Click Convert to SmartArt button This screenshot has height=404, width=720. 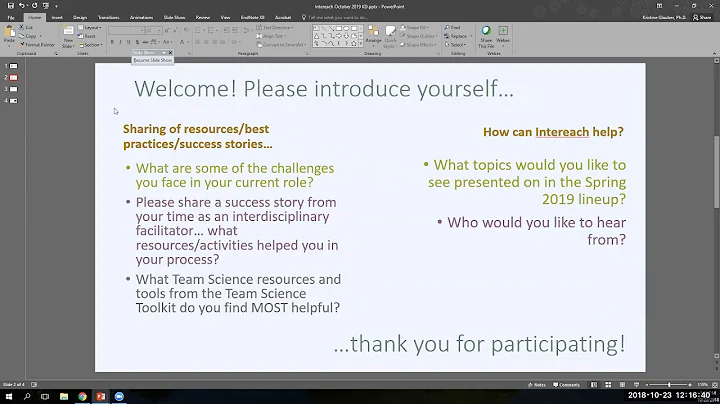pos(281,45)
